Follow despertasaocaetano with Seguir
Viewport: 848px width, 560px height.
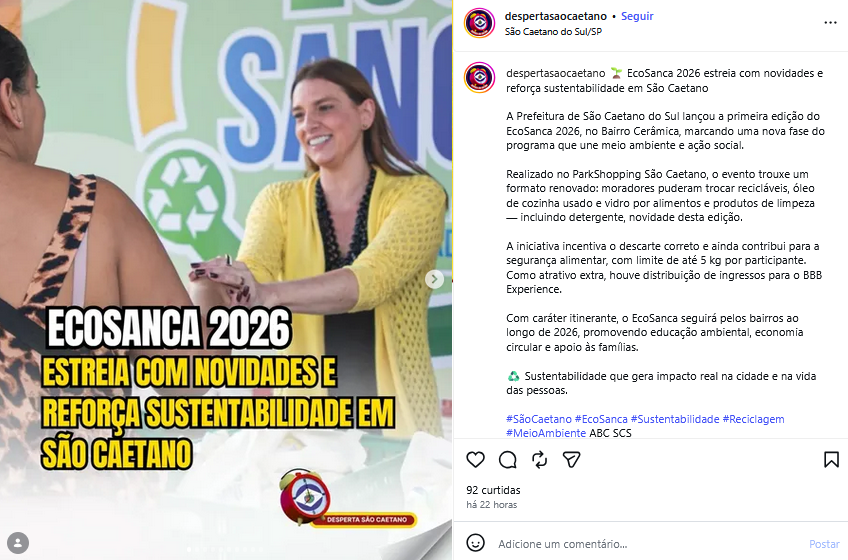pyautogui.click(x=637, y=16)
